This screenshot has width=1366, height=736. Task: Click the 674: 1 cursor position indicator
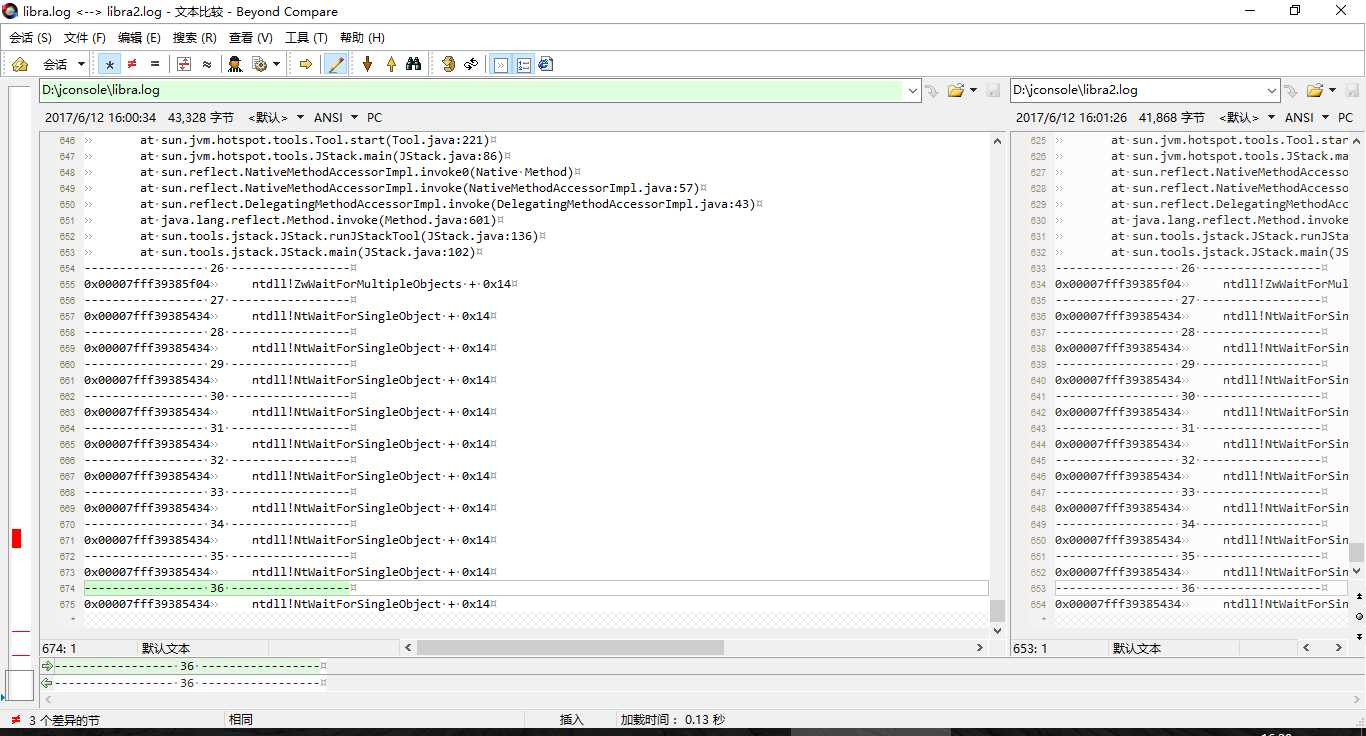click(x=60, y=648)
